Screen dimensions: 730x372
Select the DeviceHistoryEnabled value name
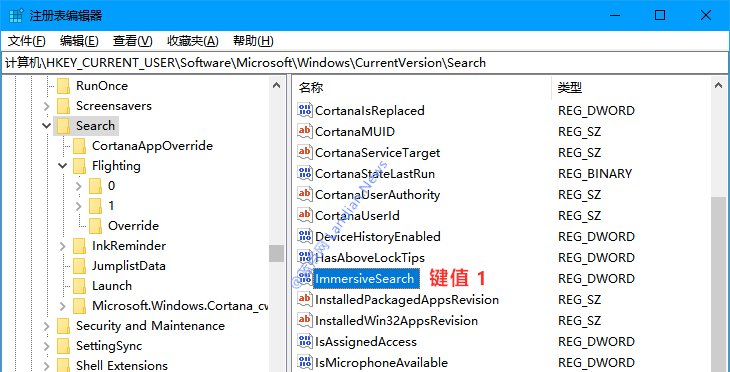(378, 237)
